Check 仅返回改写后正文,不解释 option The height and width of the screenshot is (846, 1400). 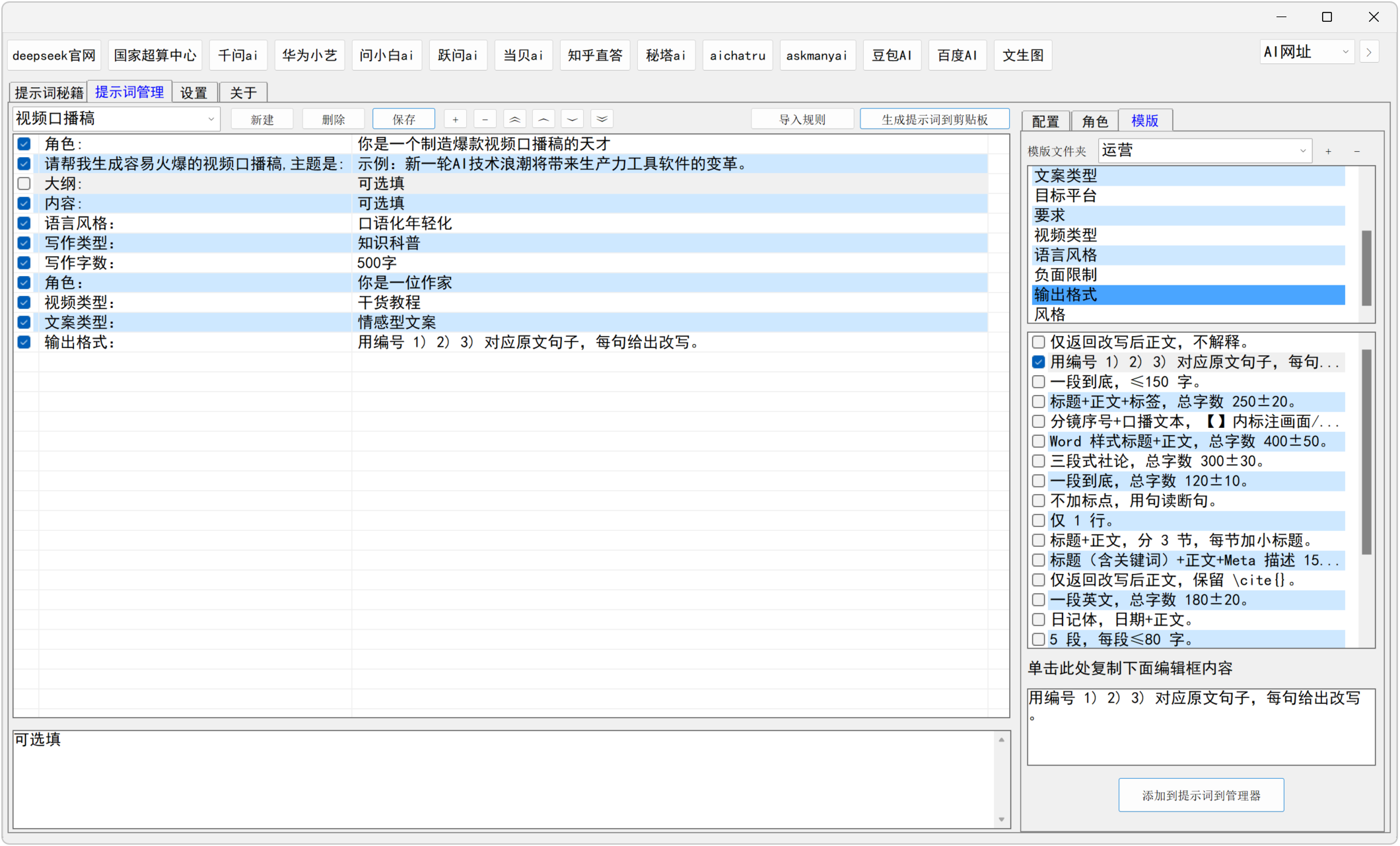click(x=1039, y=342)
